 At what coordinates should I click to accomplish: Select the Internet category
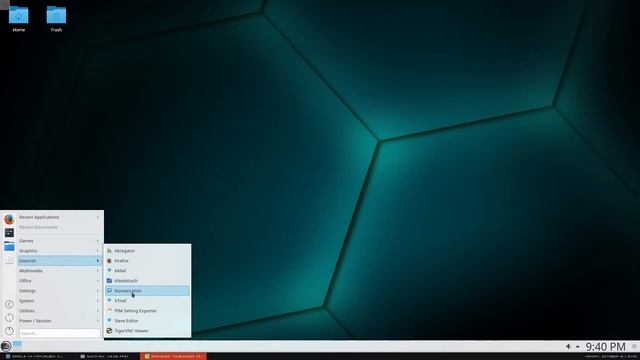(60, 261)
